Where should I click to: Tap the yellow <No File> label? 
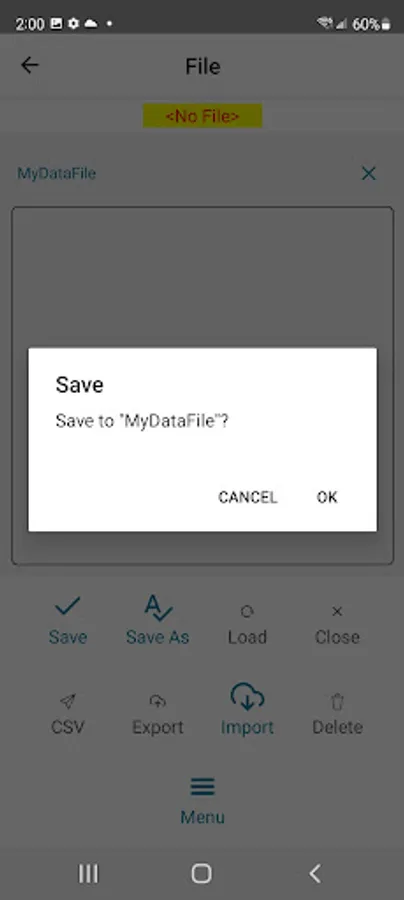(203, 116)
